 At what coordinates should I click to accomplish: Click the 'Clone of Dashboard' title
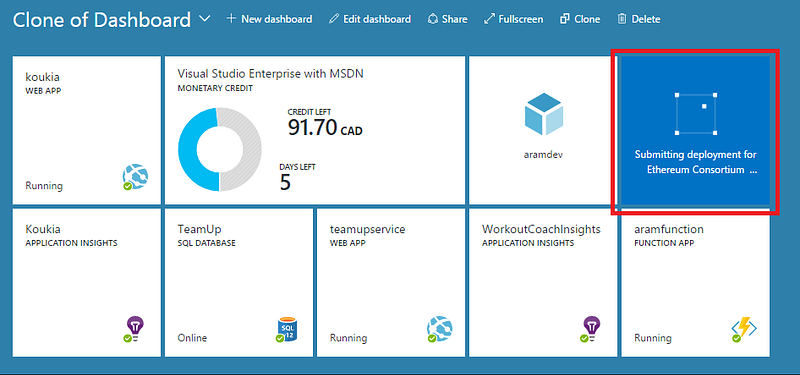tap(102, 19)
